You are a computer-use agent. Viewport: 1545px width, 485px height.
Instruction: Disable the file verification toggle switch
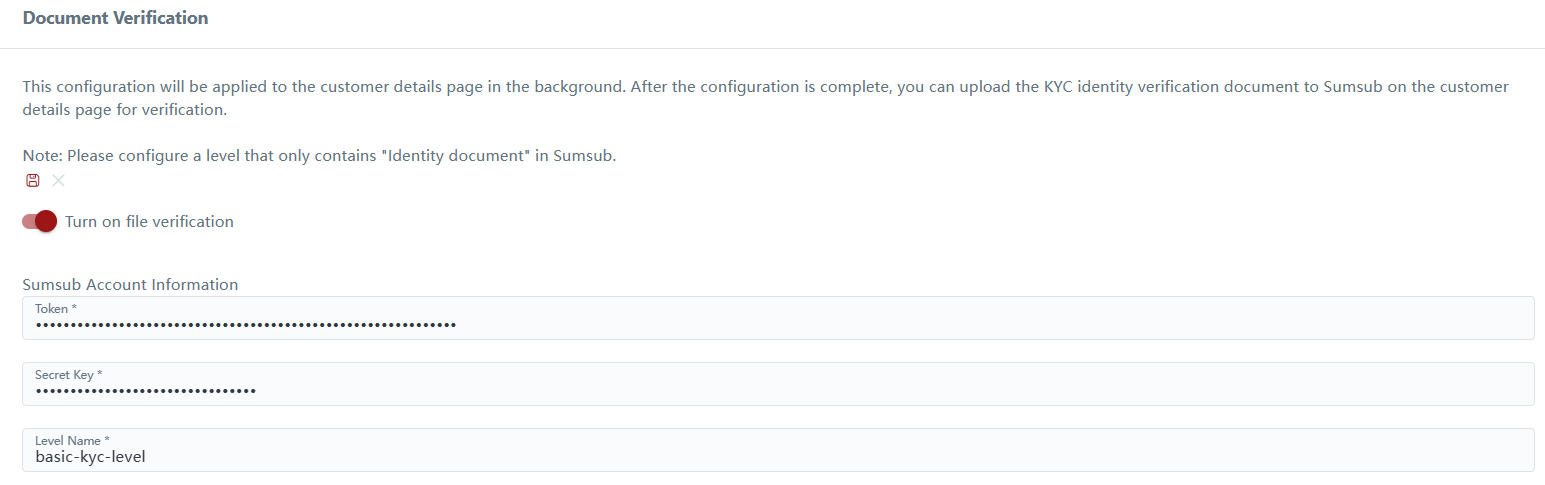(x=40, y=222)
